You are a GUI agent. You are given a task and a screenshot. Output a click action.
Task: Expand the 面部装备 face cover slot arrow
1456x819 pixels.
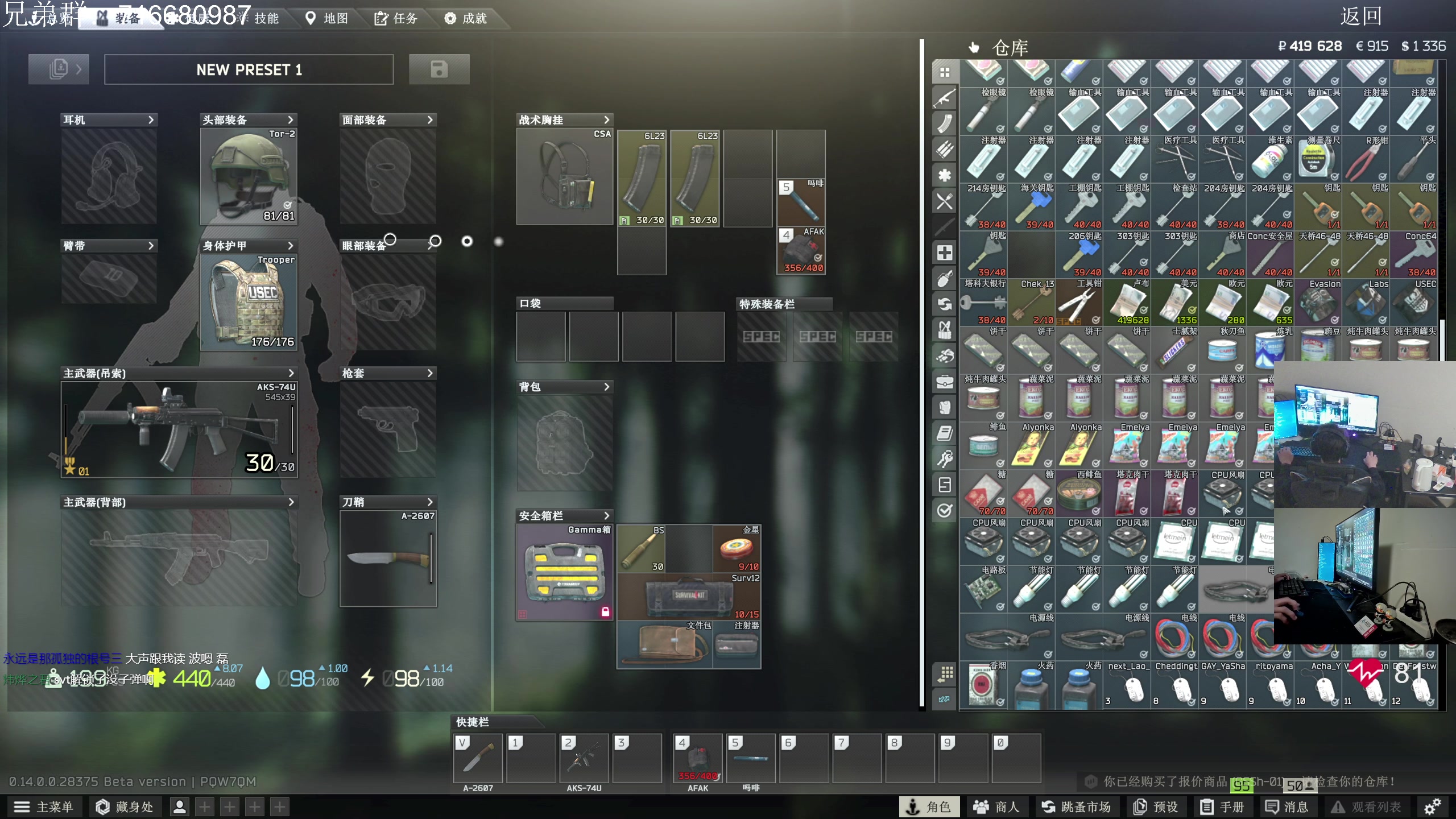pos(430,119)
